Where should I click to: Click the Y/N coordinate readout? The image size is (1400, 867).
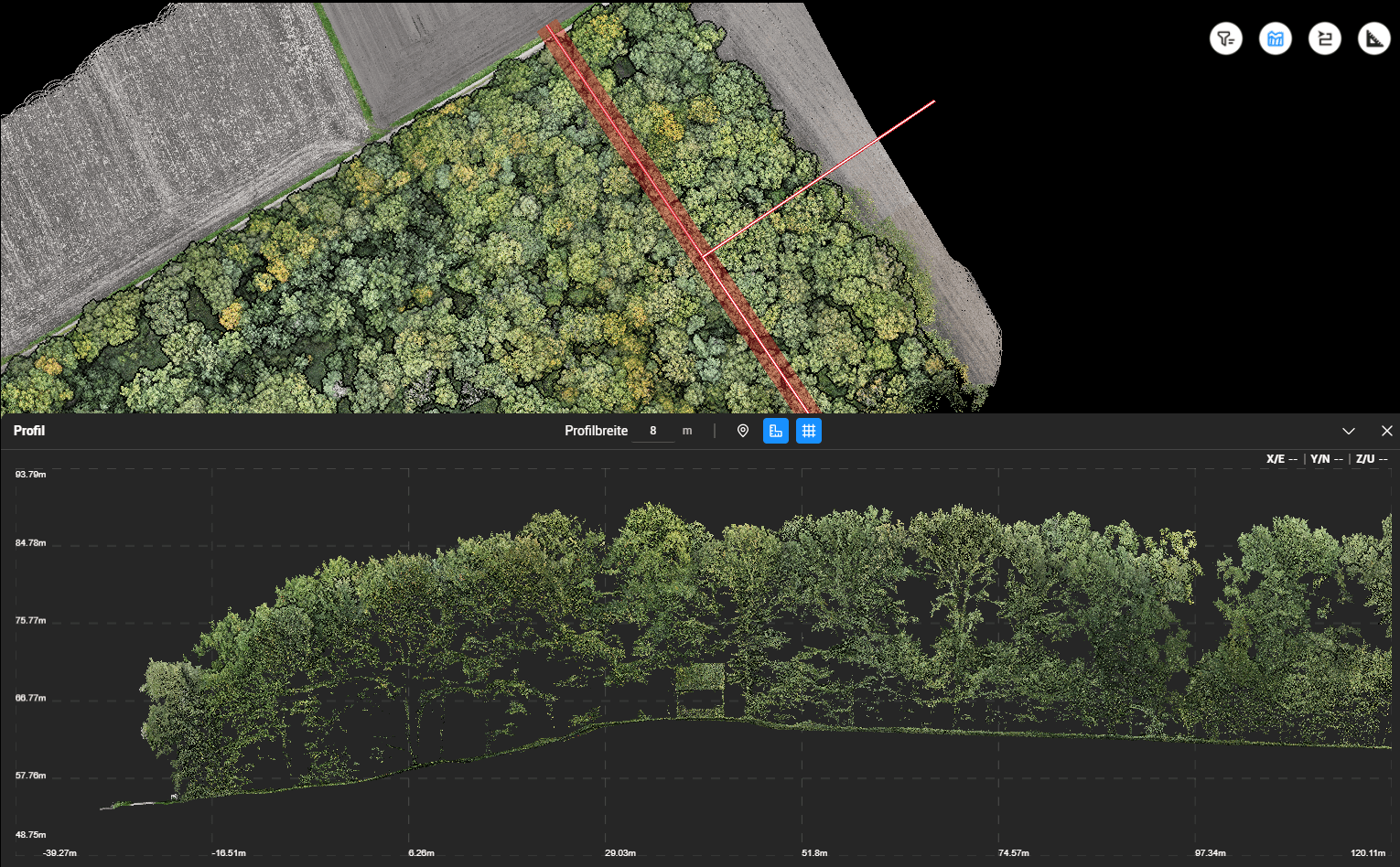(x=1327, y=459)
